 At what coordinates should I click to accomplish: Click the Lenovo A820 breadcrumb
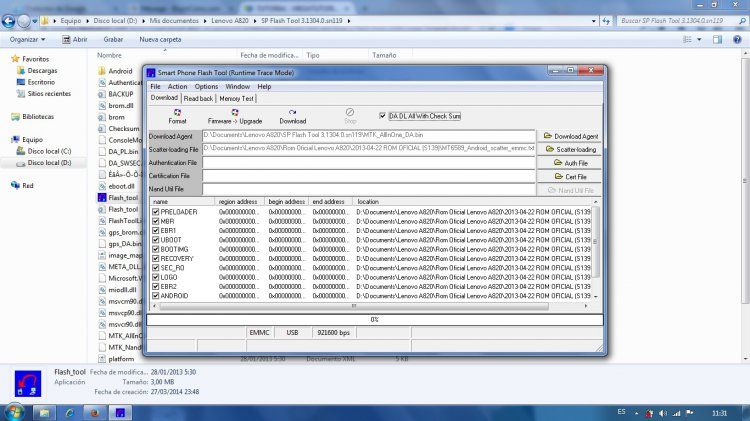[x=230, y=21]
